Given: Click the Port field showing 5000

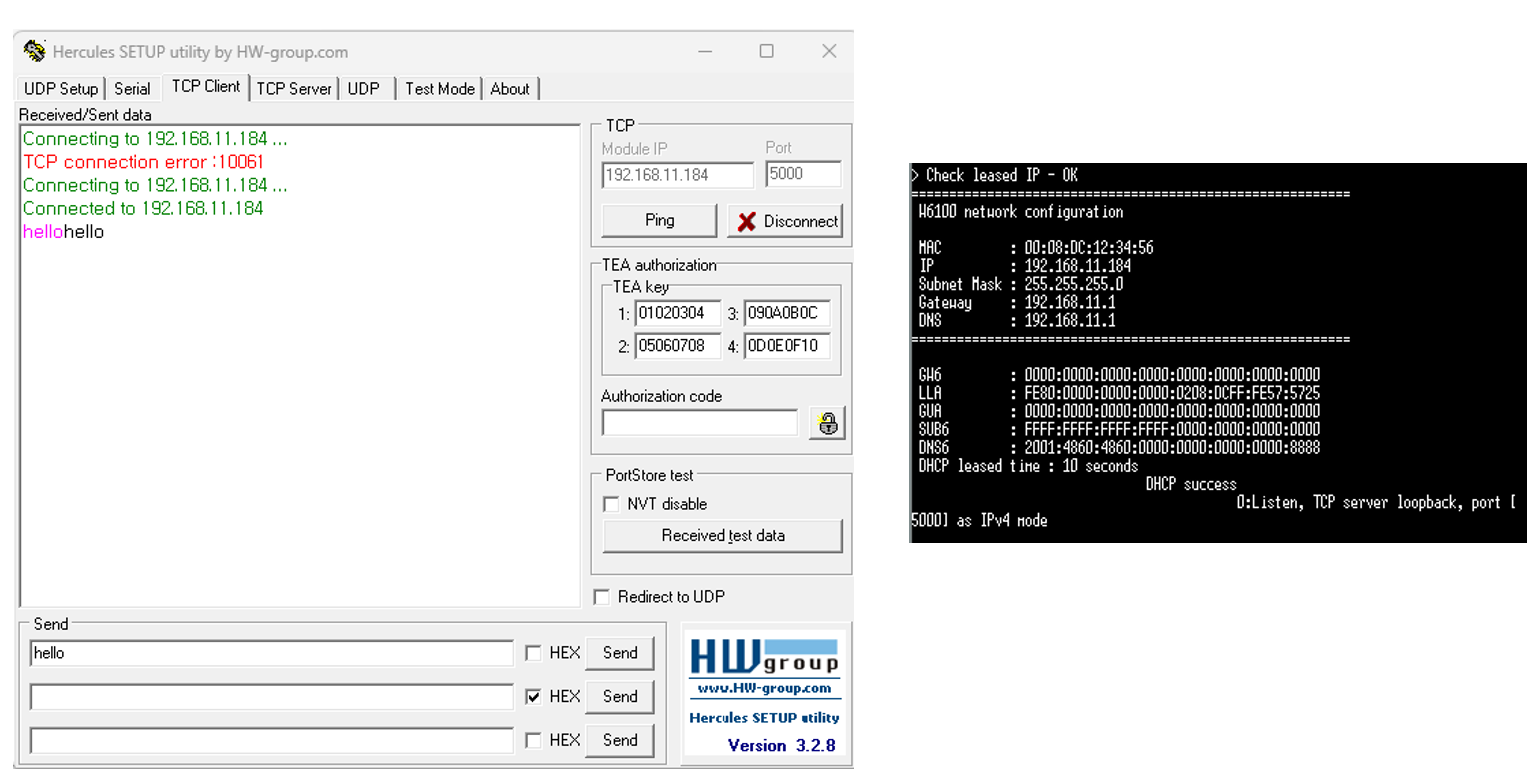Looking at the screenshot, I should pyautogui.click(x=803, y=174).
